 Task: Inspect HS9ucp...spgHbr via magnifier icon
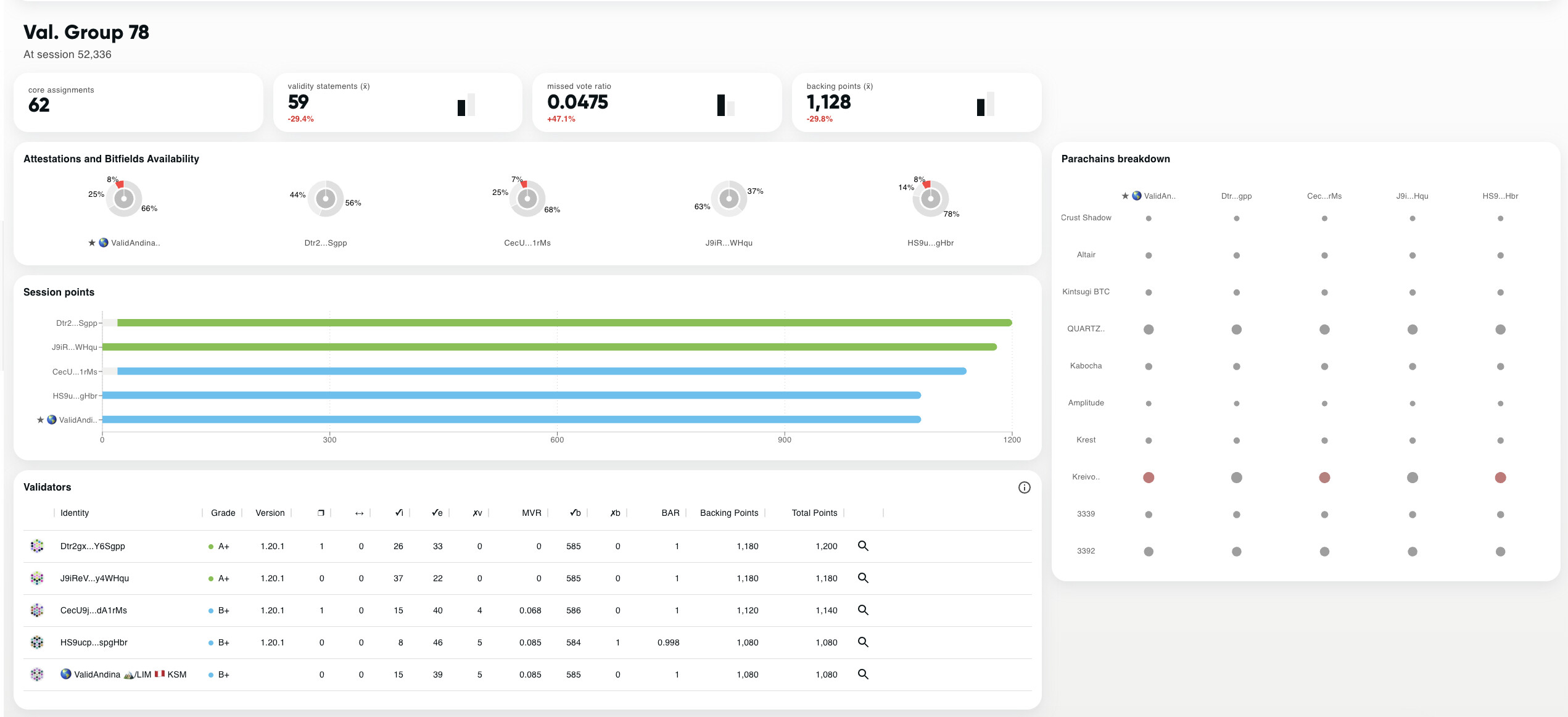click(863, 642)
